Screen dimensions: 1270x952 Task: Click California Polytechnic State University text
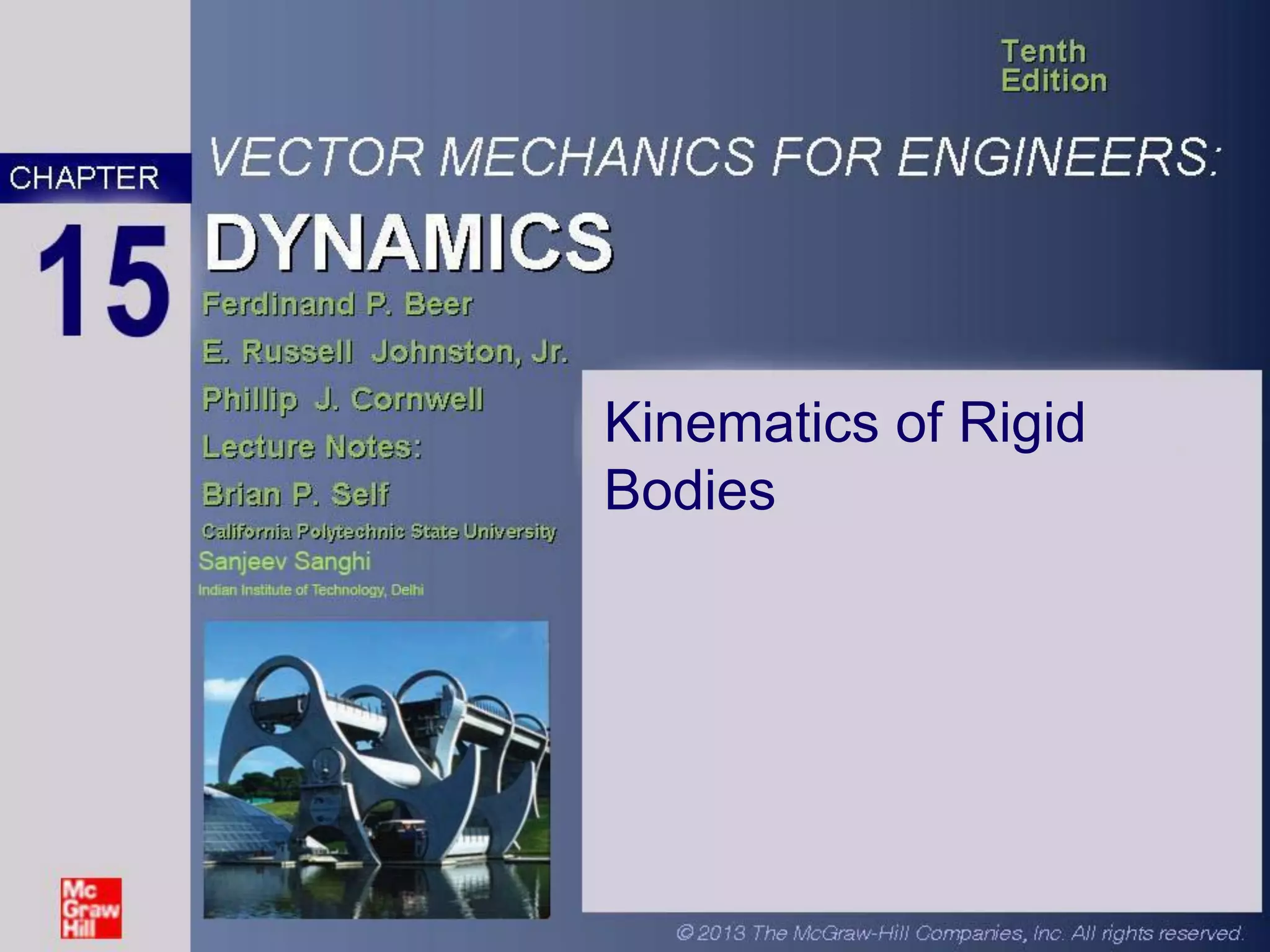pyautogui.click(x=379, y=532)
